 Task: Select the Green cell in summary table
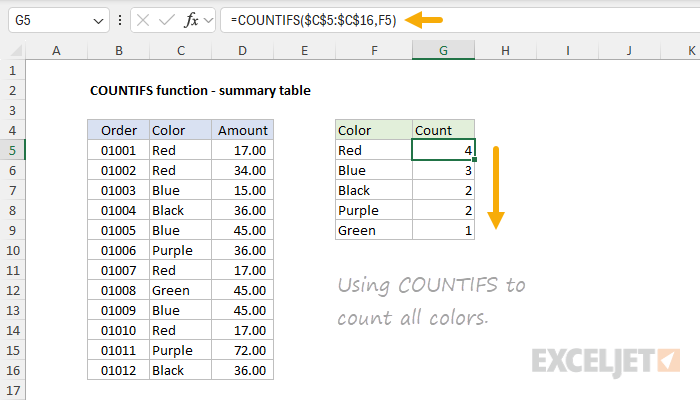pos(374,230)
